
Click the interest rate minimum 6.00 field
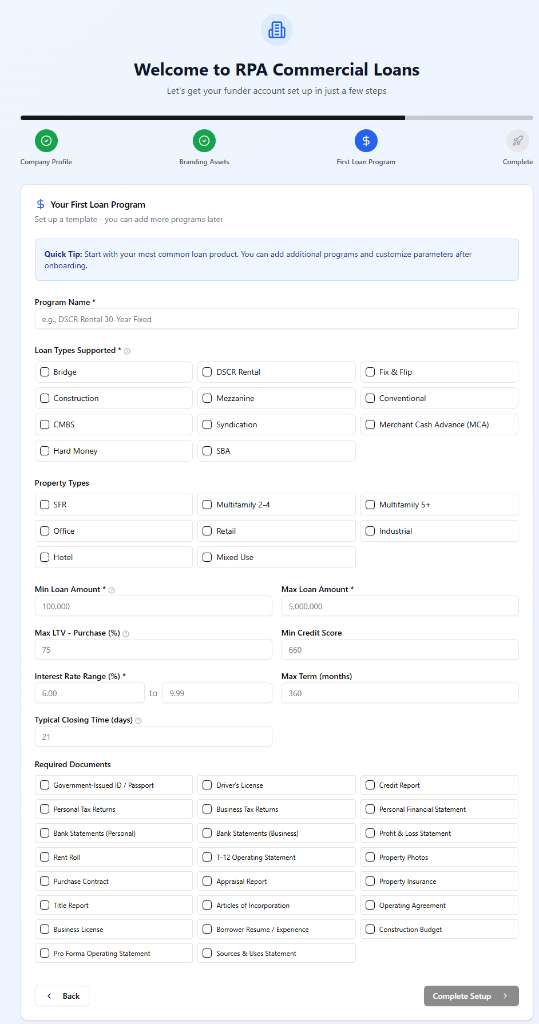90,693
